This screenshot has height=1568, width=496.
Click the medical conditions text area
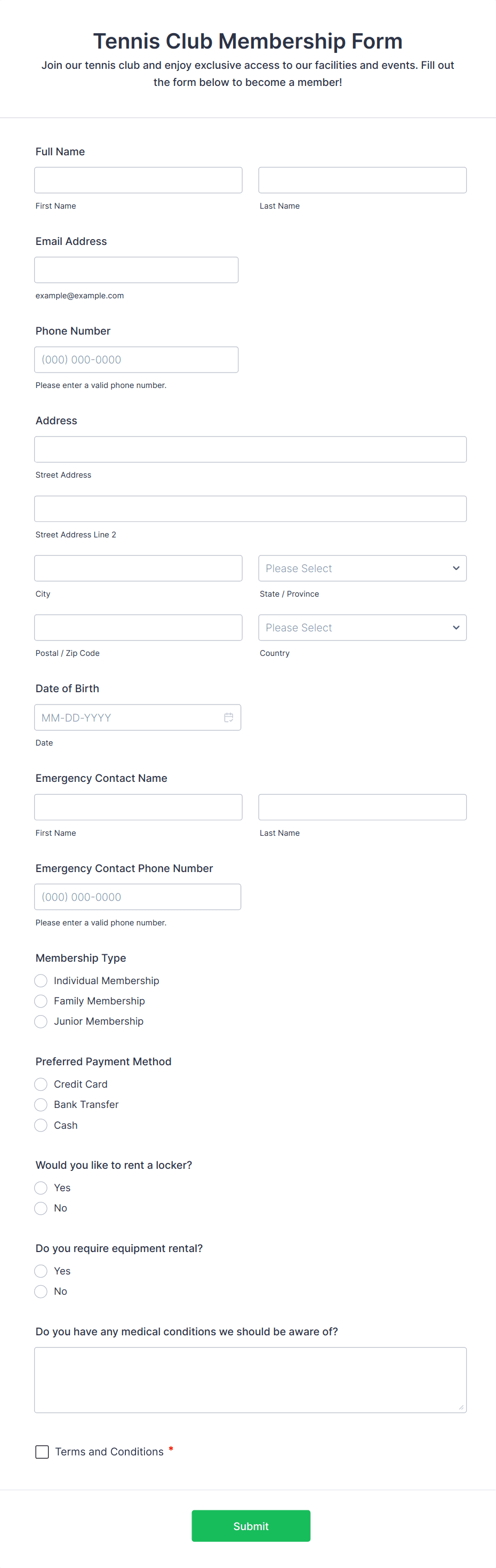pyautogui.click(x=250, y=1379)
